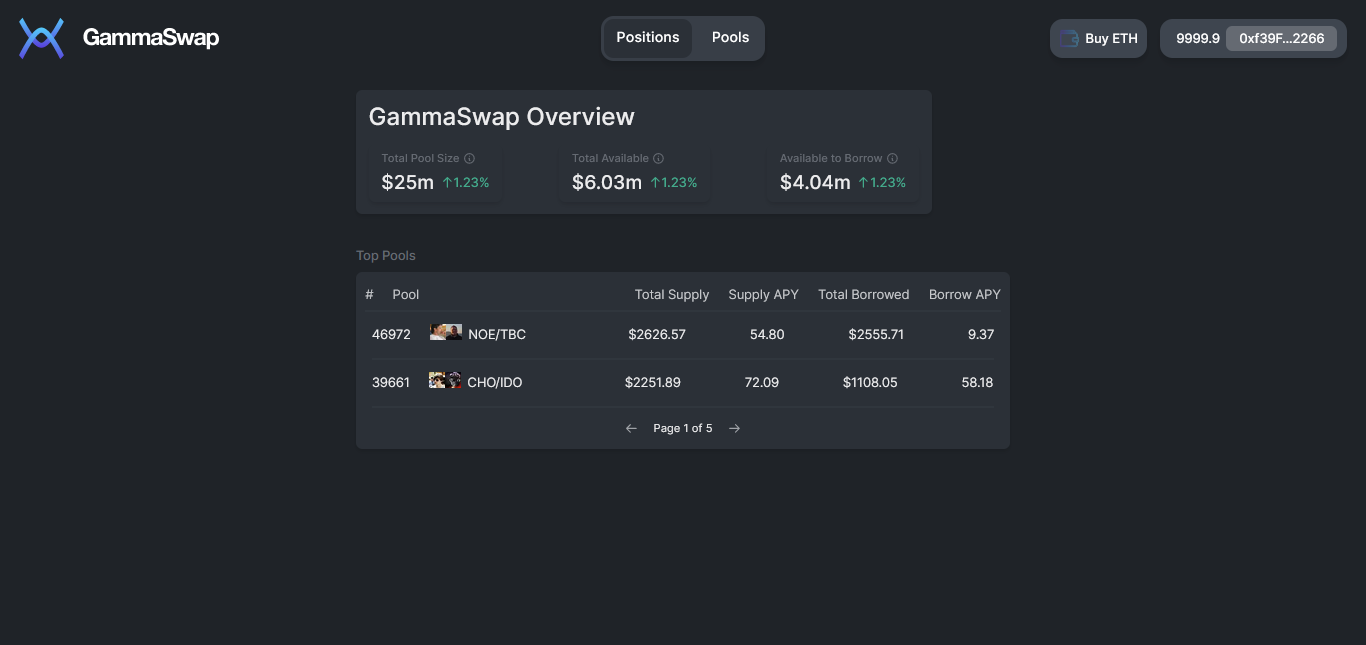This screenshot has width=1366, height=645.
Task: Switch to the Pools tab
Action: click(730, 38)
